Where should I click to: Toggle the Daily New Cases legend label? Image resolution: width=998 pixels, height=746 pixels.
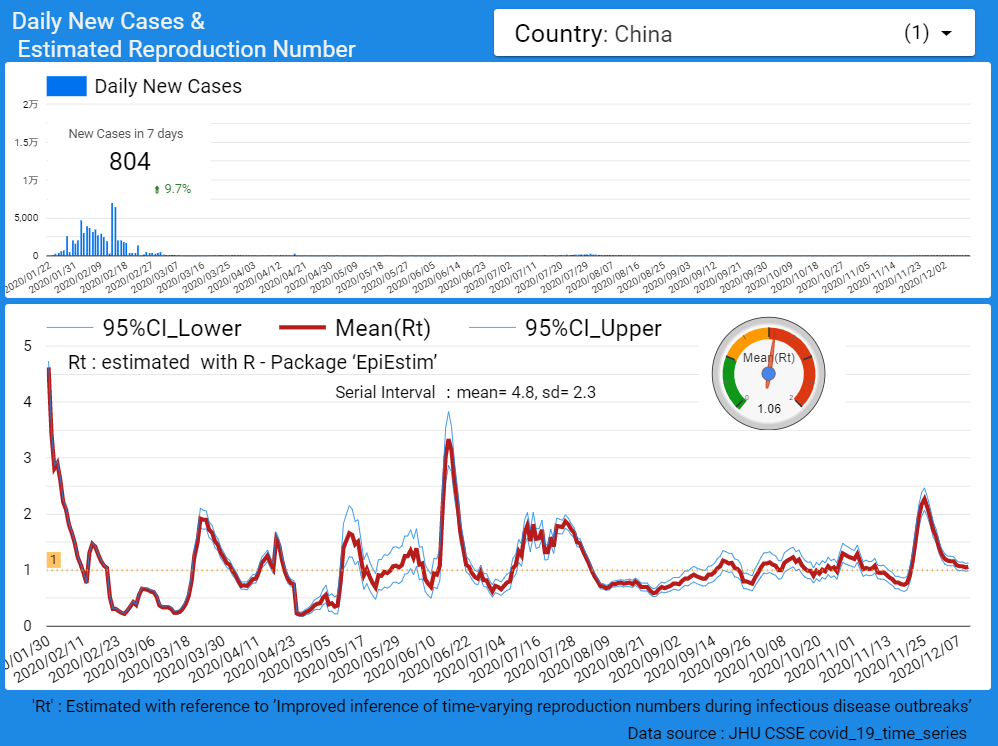point(168,86)
